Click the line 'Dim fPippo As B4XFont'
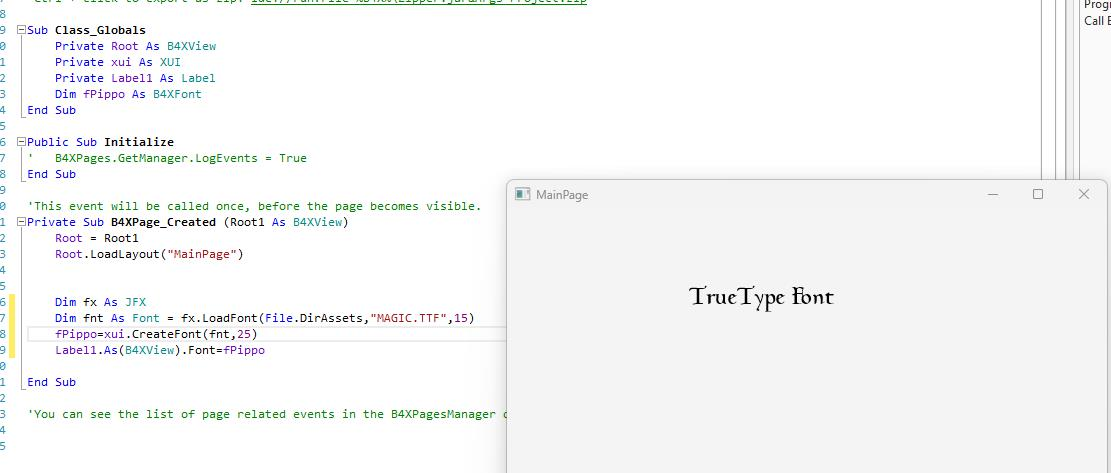The image size is (1111, 473). 128,94
